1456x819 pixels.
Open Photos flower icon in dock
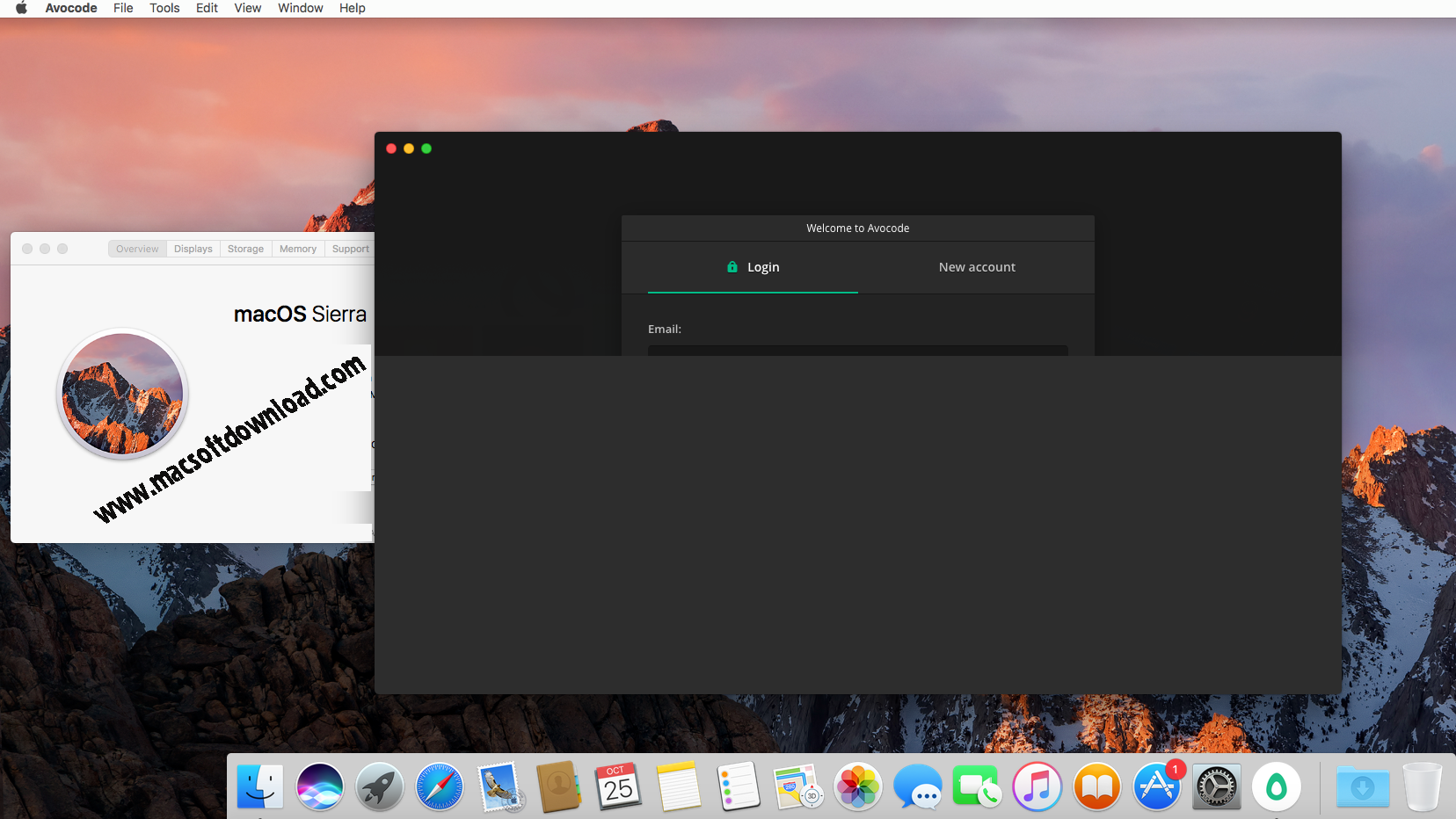coord(858,786)
